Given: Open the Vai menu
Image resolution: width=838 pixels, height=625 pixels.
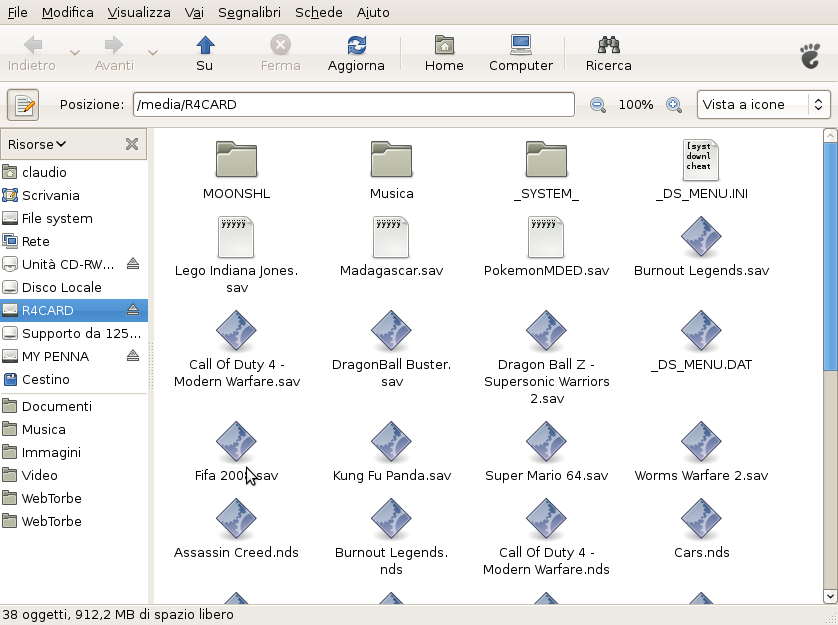Looking at the screenshot, I should [x=194, y=12].
